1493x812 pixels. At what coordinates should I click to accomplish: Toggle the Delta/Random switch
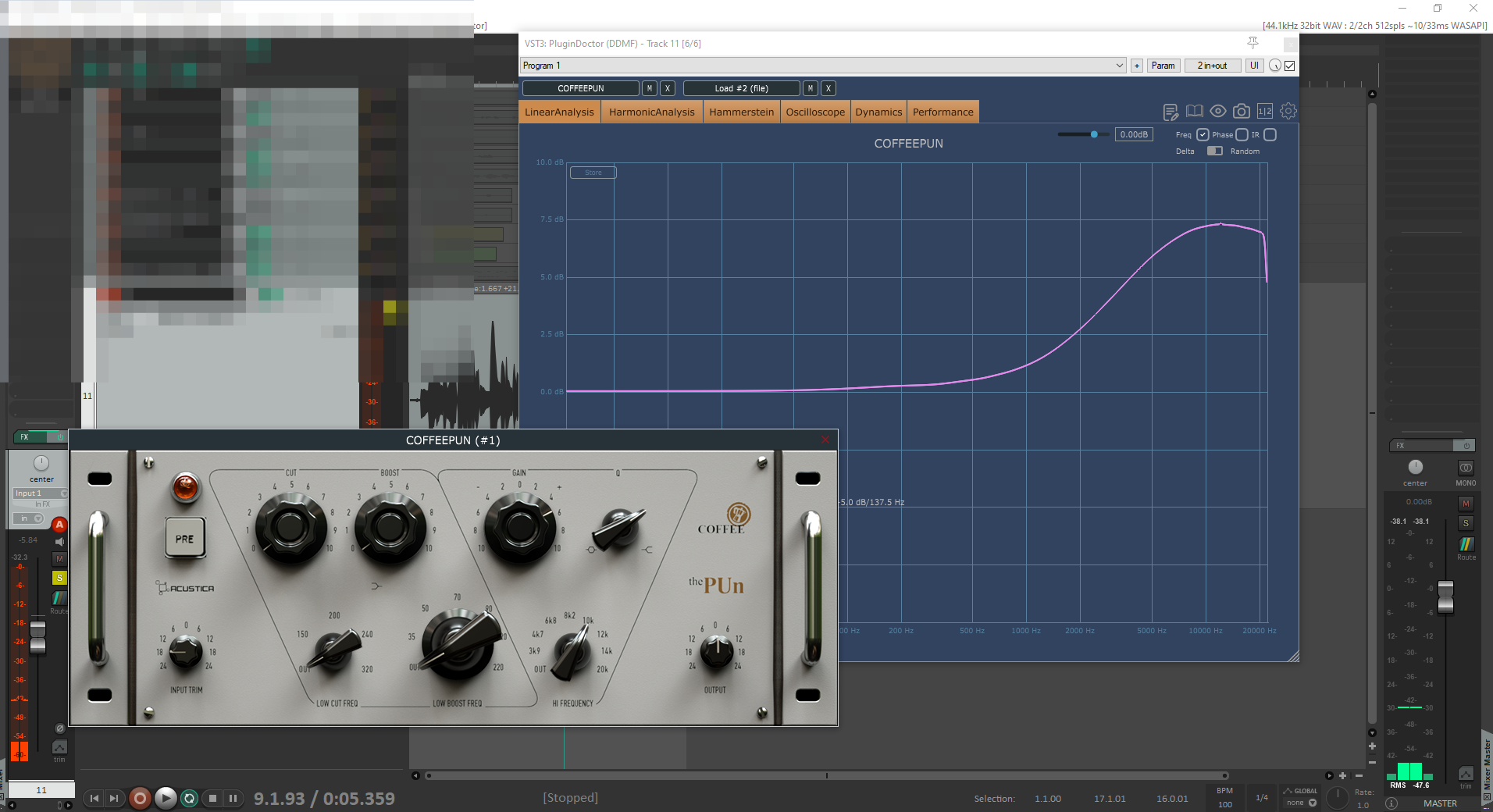(x=1215, y=151)
